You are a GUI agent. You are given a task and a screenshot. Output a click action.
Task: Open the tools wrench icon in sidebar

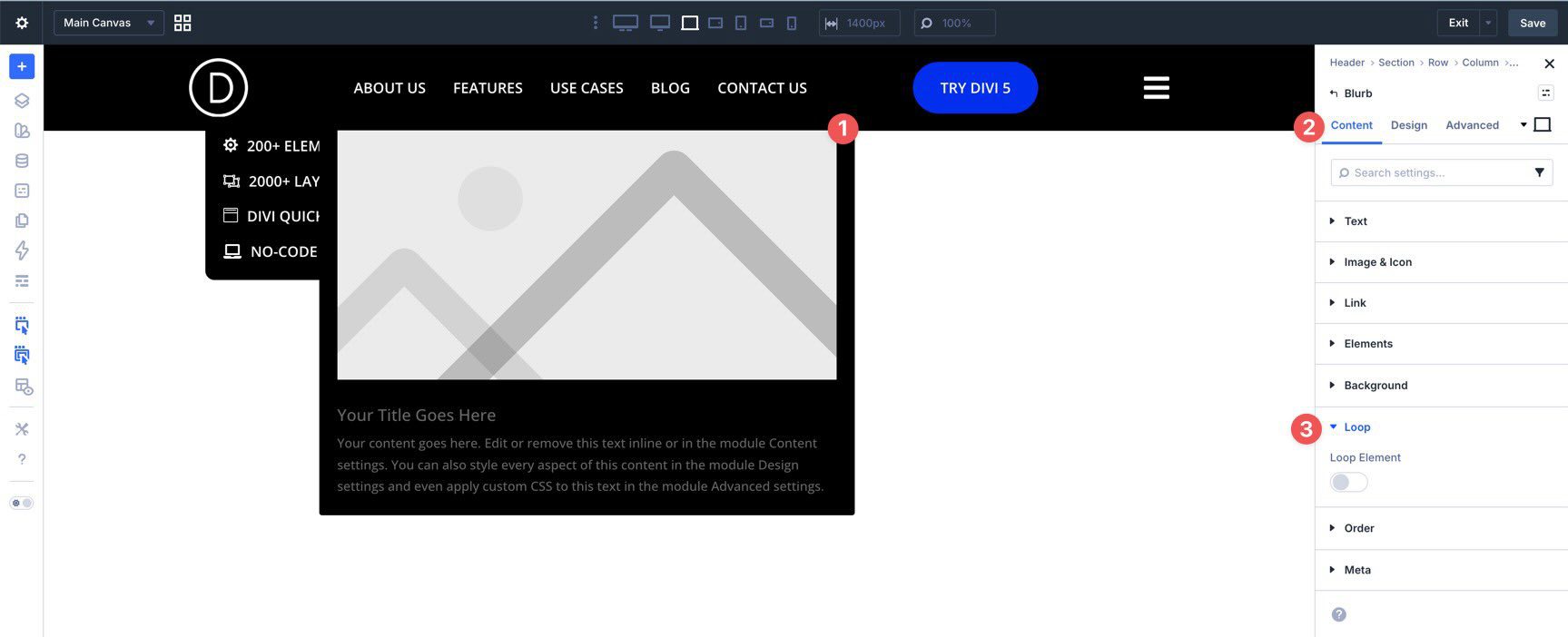22,429
